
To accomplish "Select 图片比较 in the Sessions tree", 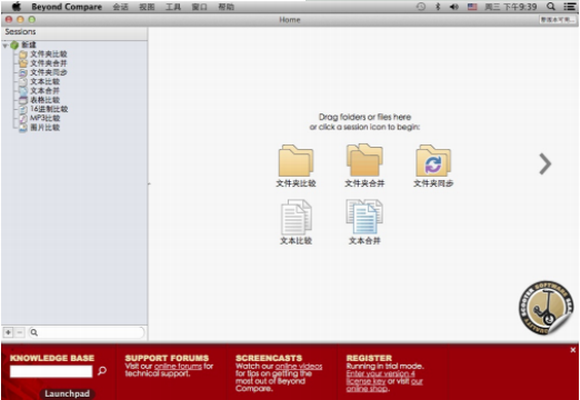I will 44,127.
